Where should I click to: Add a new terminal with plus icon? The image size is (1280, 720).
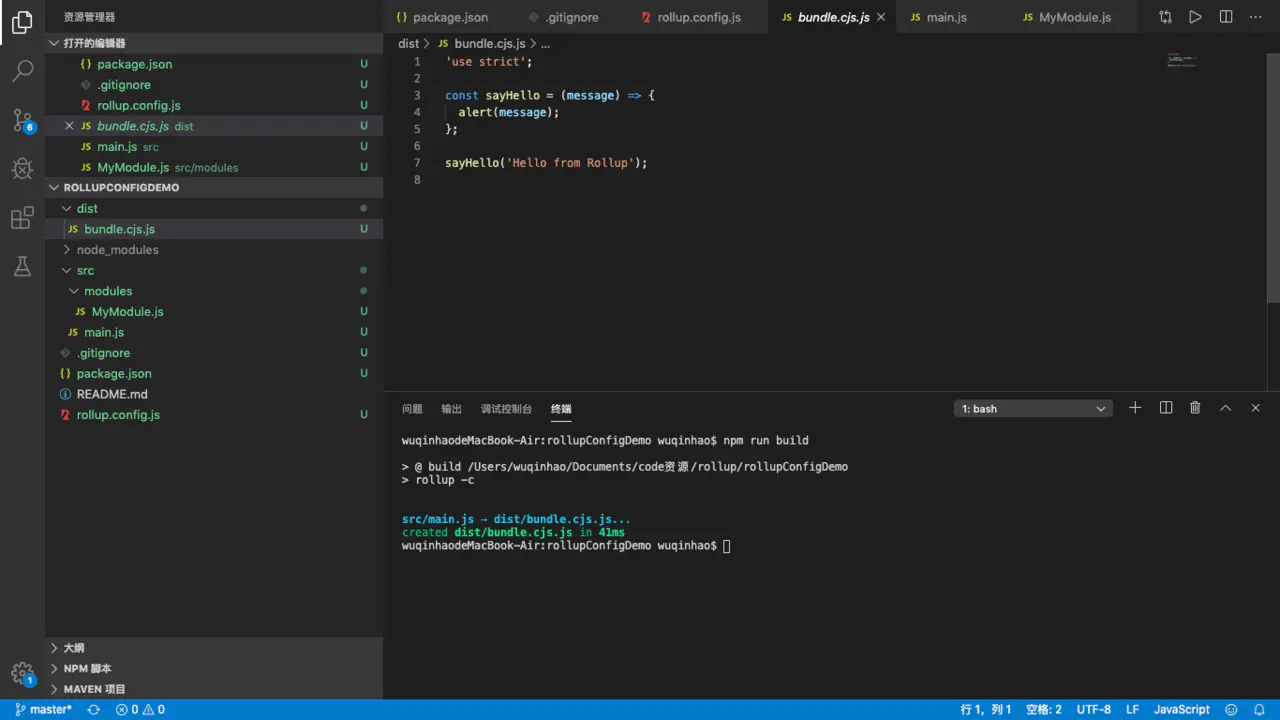click(x=1135, y=408)
